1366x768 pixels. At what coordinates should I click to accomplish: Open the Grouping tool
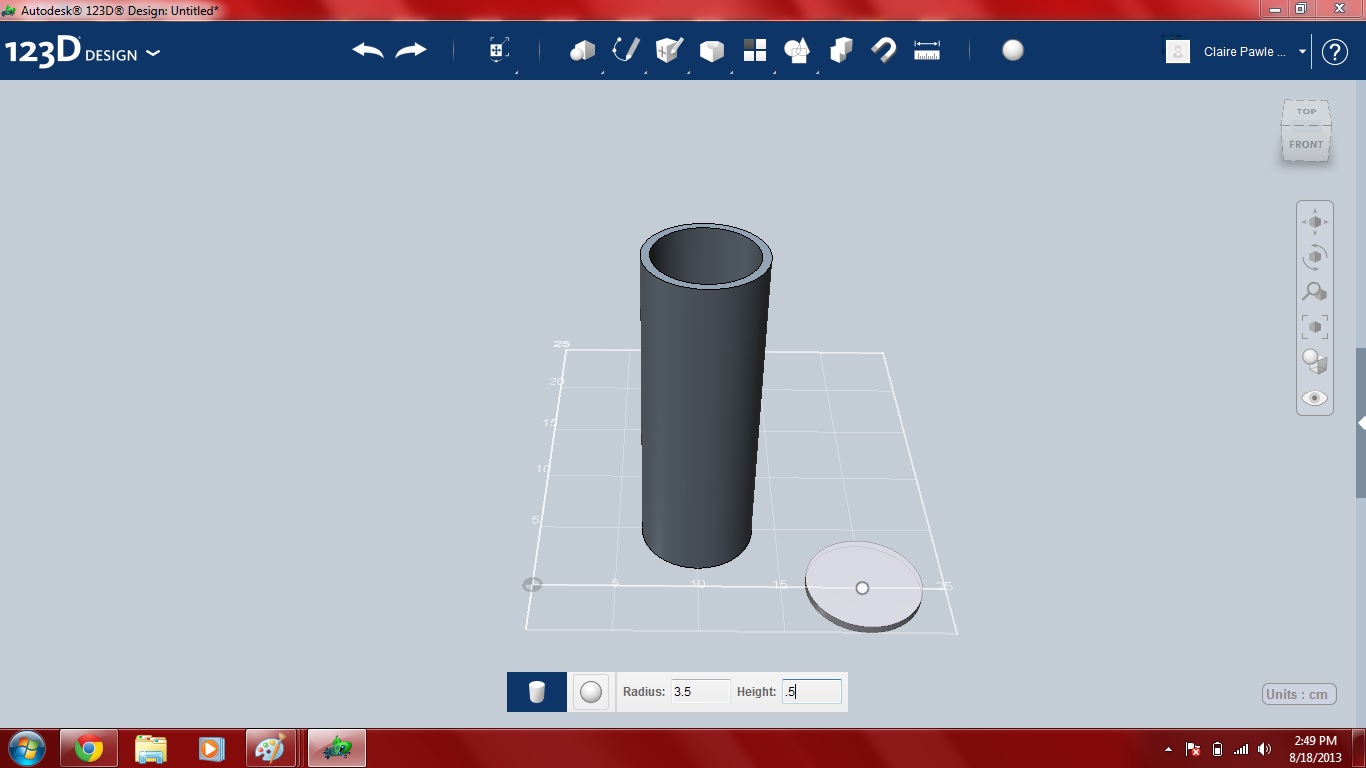pos(797,50)
